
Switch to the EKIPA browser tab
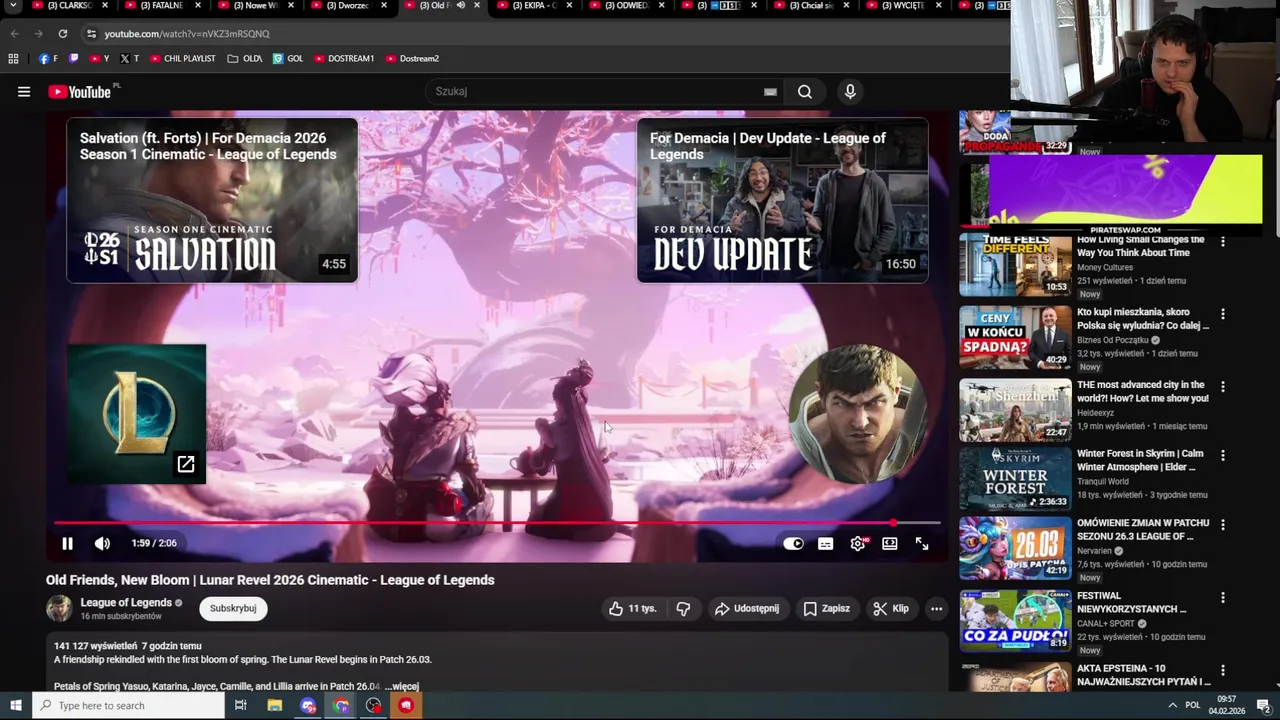[535, 6]
